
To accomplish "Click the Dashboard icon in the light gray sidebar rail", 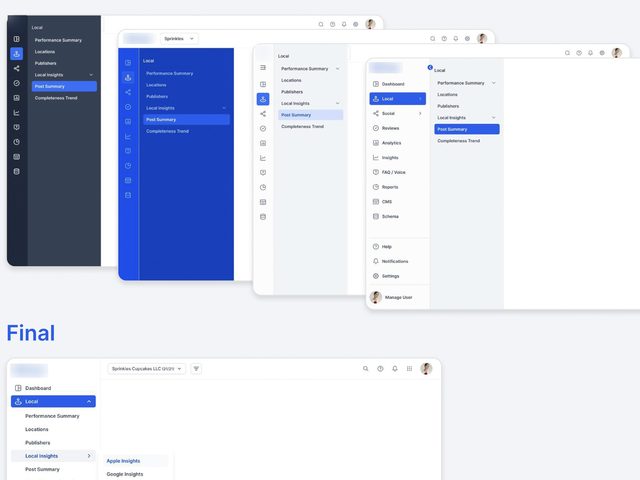I will pos(263,84).
